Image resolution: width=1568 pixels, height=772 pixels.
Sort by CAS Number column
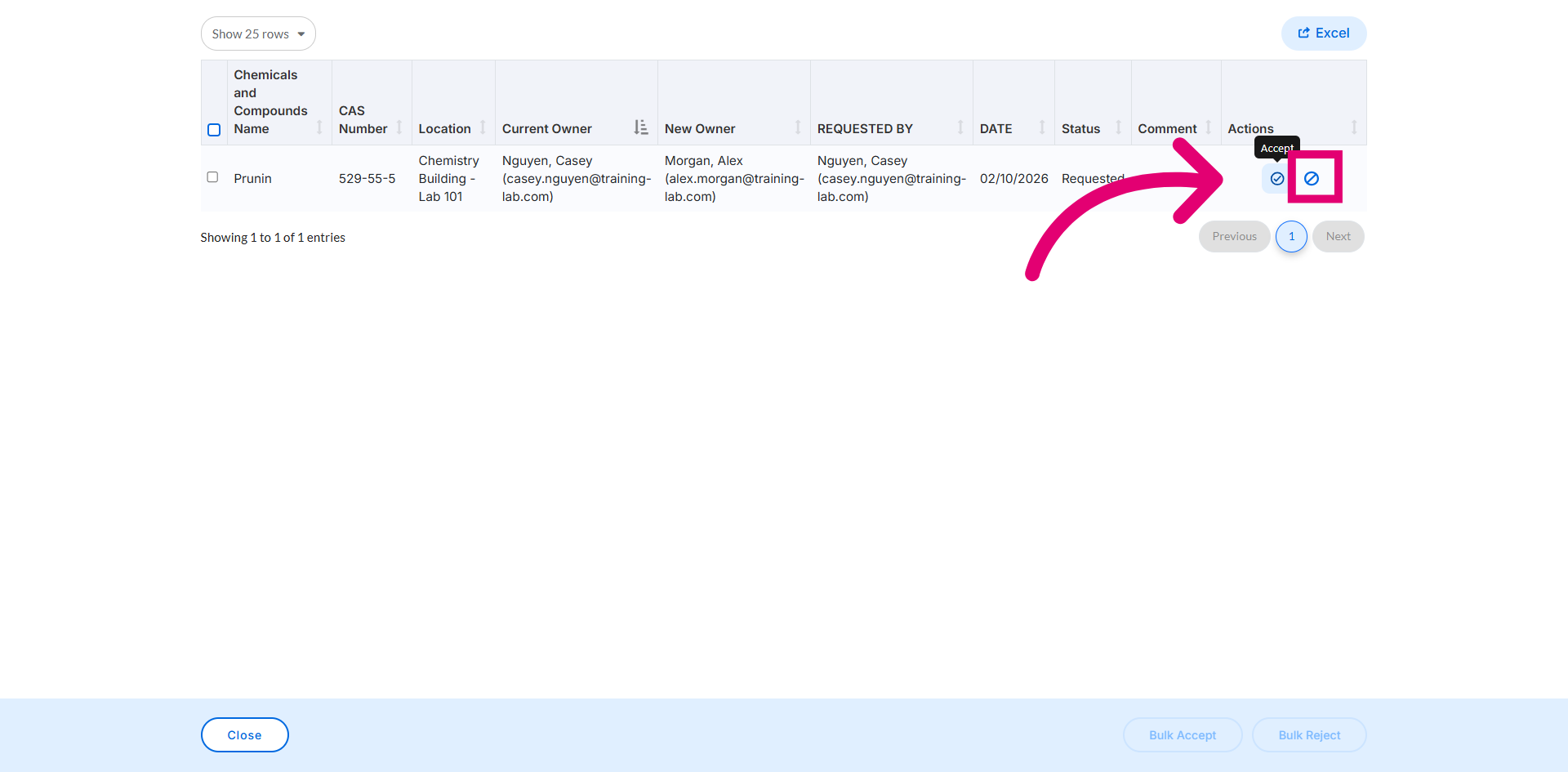tap(372, 102)
